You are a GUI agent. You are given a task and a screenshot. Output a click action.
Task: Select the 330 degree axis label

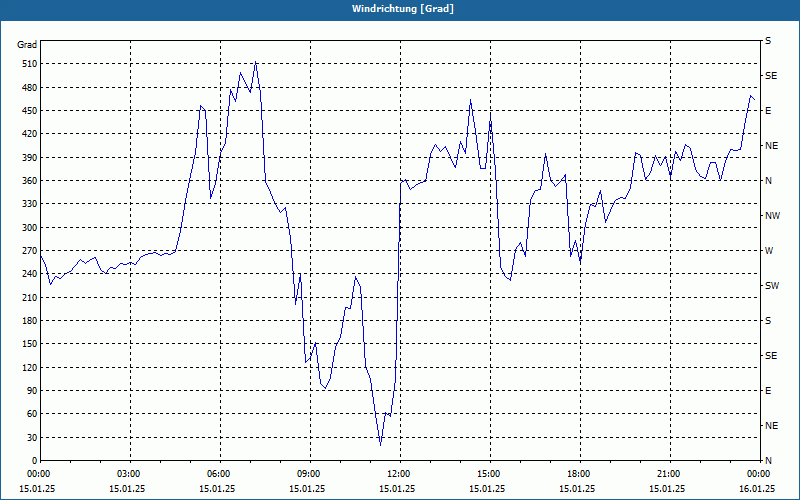click(30, 204)
